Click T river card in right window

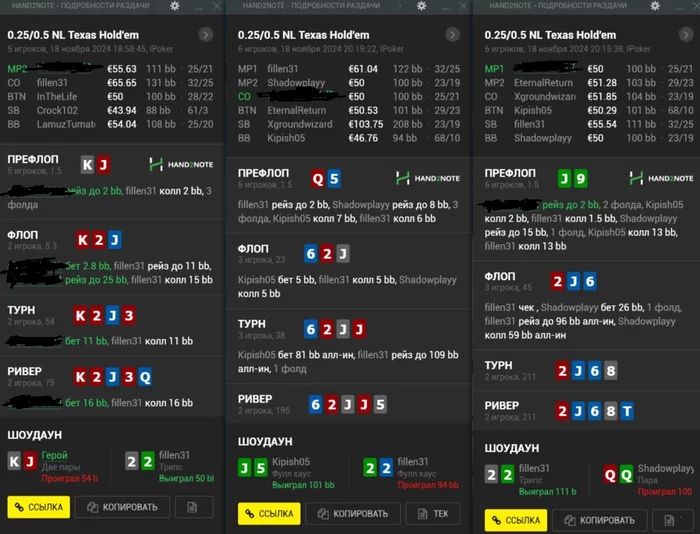click(627, 411)
